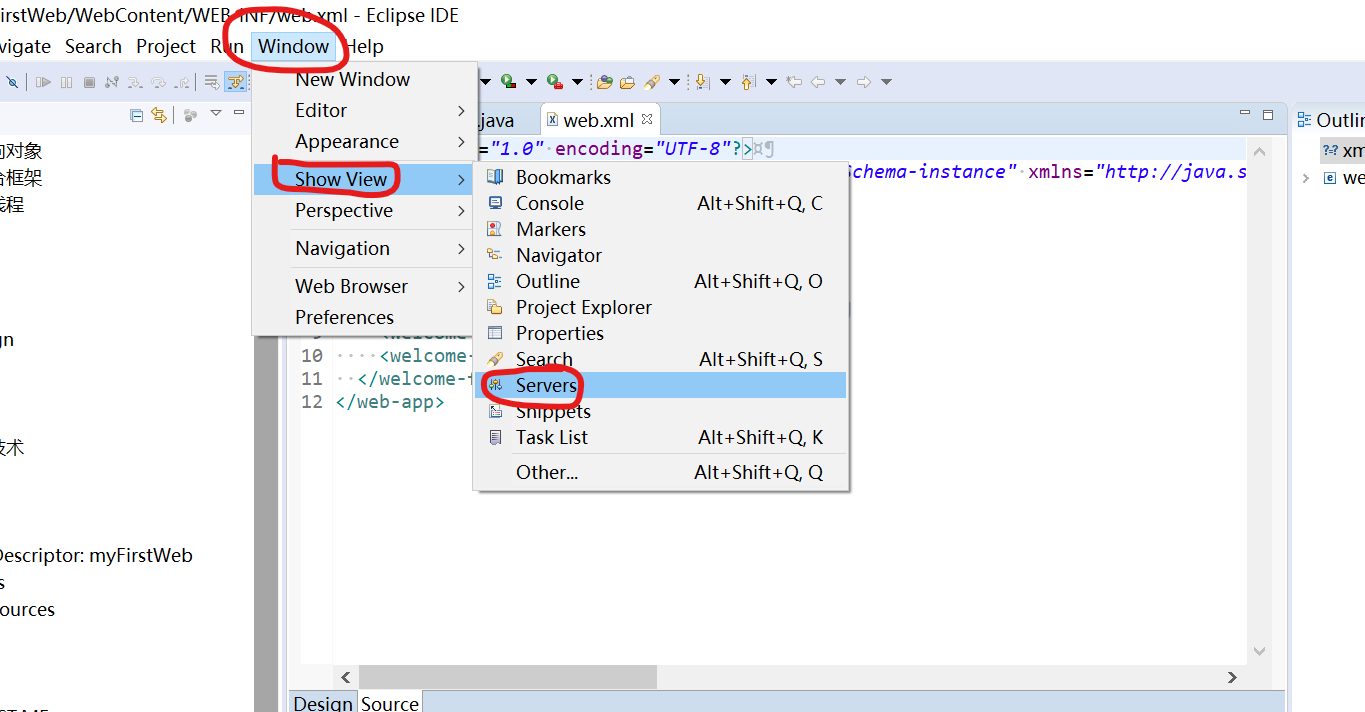Open the Search menu in the menu bar
This screenshot has width=1365, height=712.
pyautogui.click(x=93, y=46)
